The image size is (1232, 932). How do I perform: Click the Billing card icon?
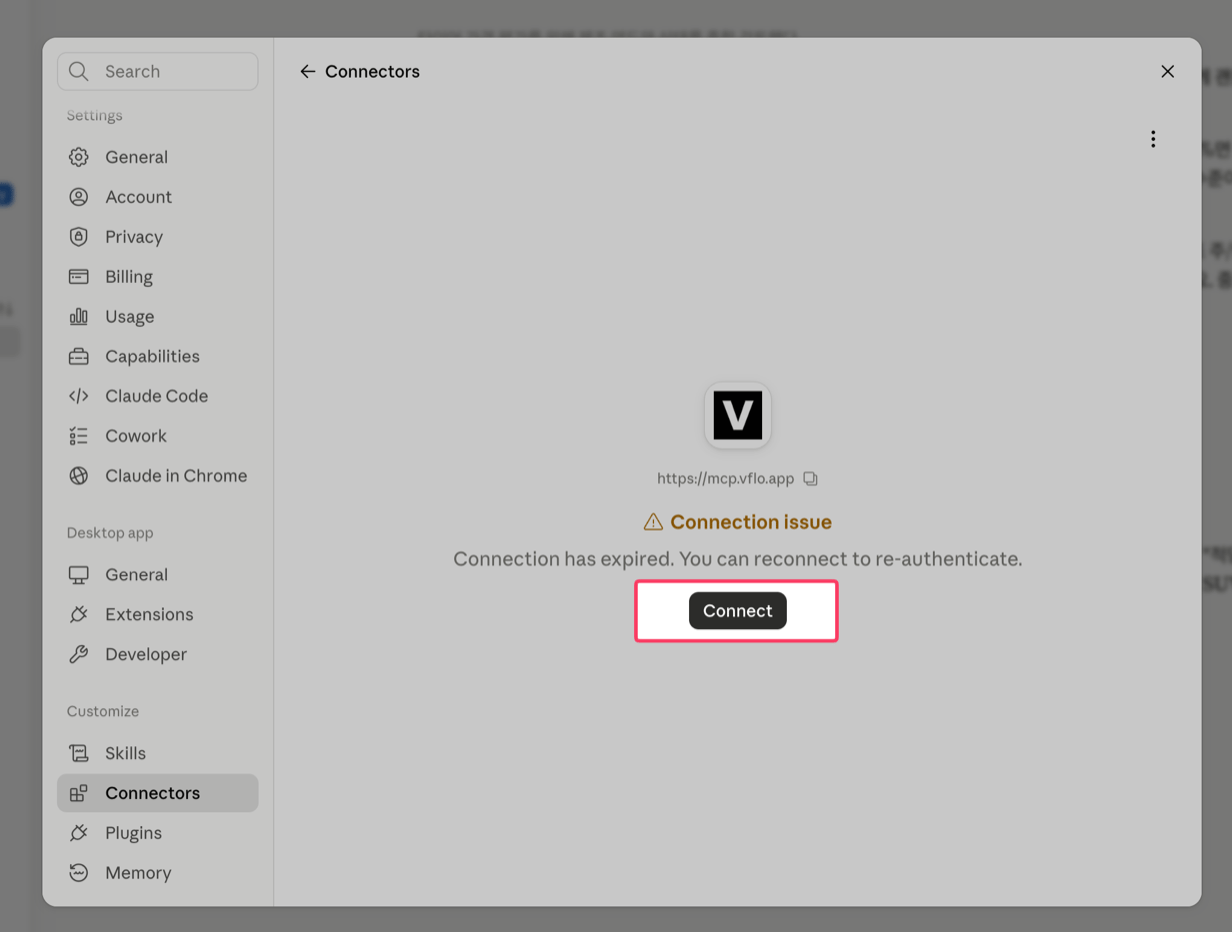(79, 277)
